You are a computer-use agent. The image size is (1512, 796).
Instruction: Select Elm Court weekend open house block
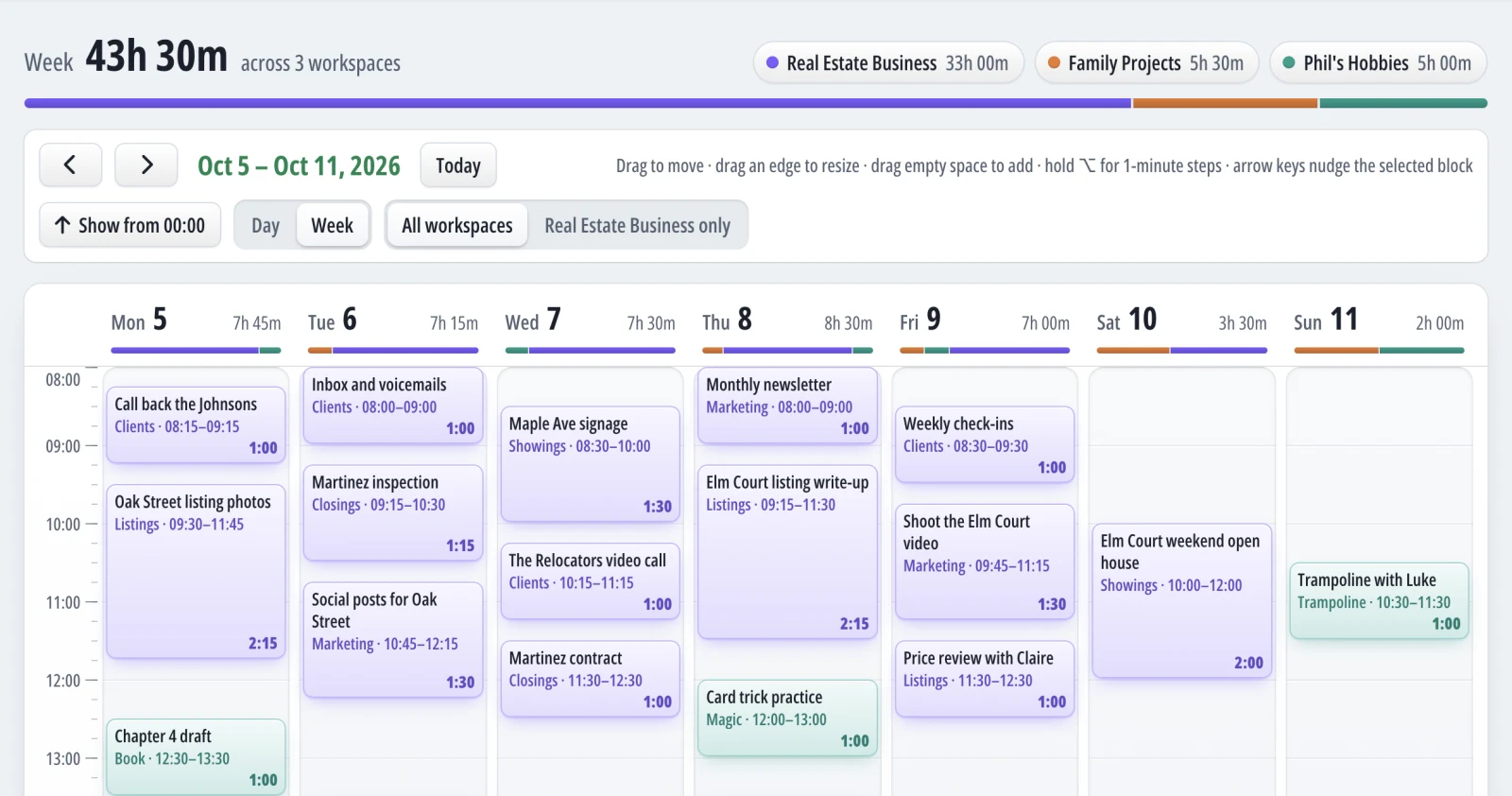[x=1181, y=601]
